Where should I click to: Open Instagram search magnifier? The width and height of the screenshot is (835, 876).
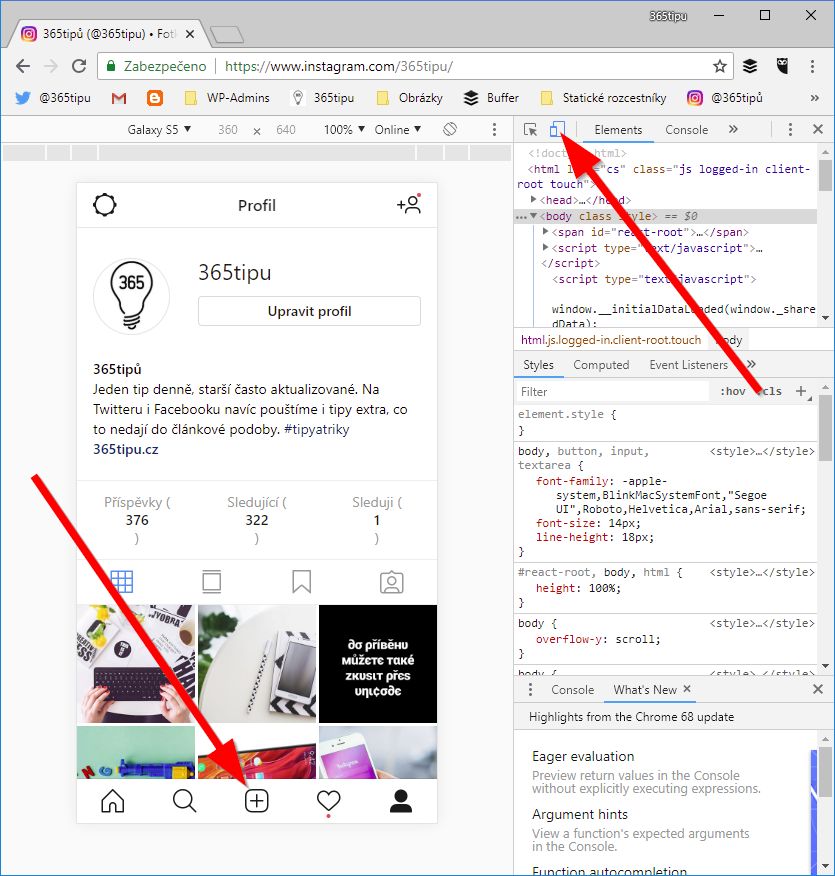tap(184, 801)
